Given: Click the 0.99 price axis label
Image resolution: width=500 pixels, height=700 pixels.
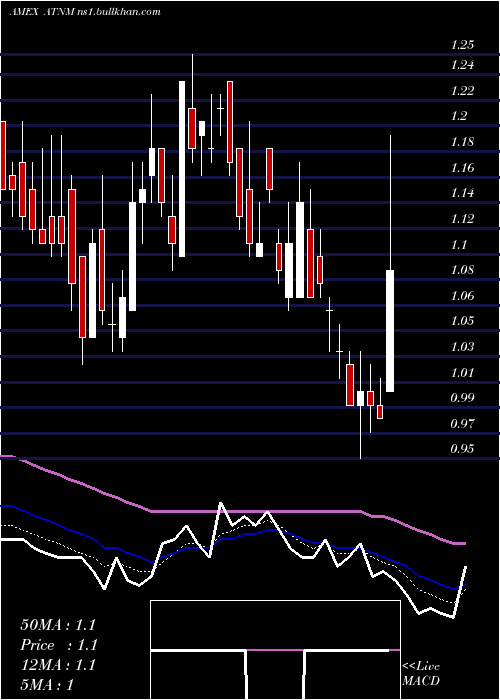Looking at the screenshot, I should (462, 398).
